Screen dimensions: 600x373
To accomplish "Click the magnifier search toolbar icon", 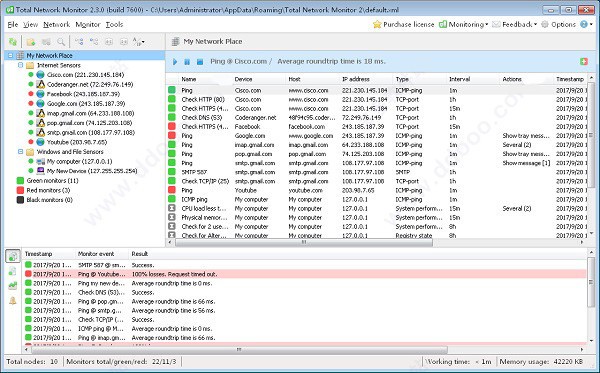I will [60, 42].
